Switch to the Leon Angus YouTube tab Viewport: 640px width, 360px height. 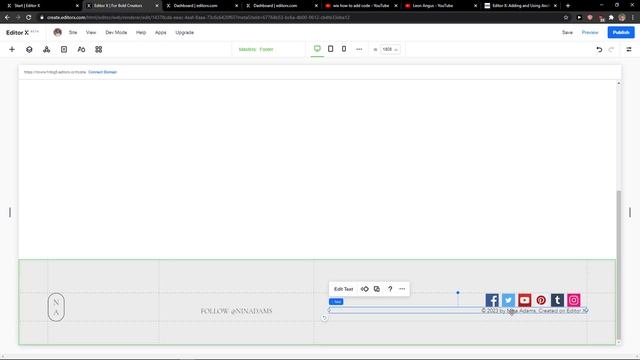(x=440, y=6)
